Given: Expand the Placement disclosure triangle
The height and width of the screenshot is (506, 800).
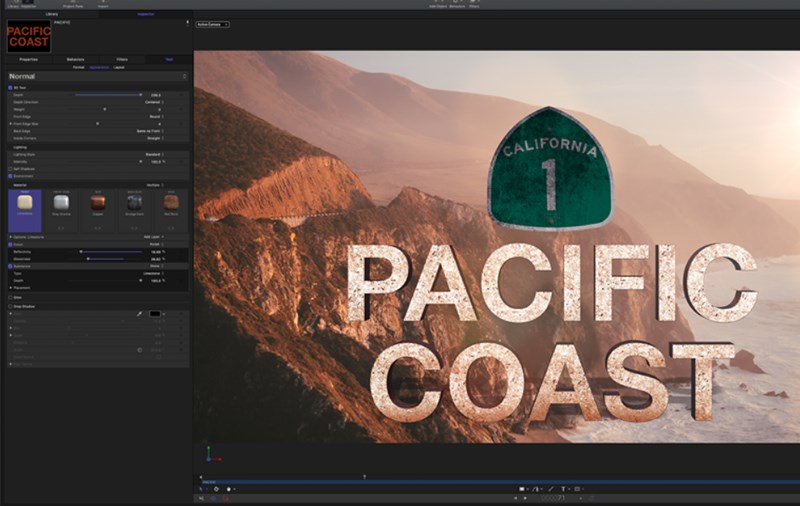Looking at the screenshot, I should click(11, 287).
